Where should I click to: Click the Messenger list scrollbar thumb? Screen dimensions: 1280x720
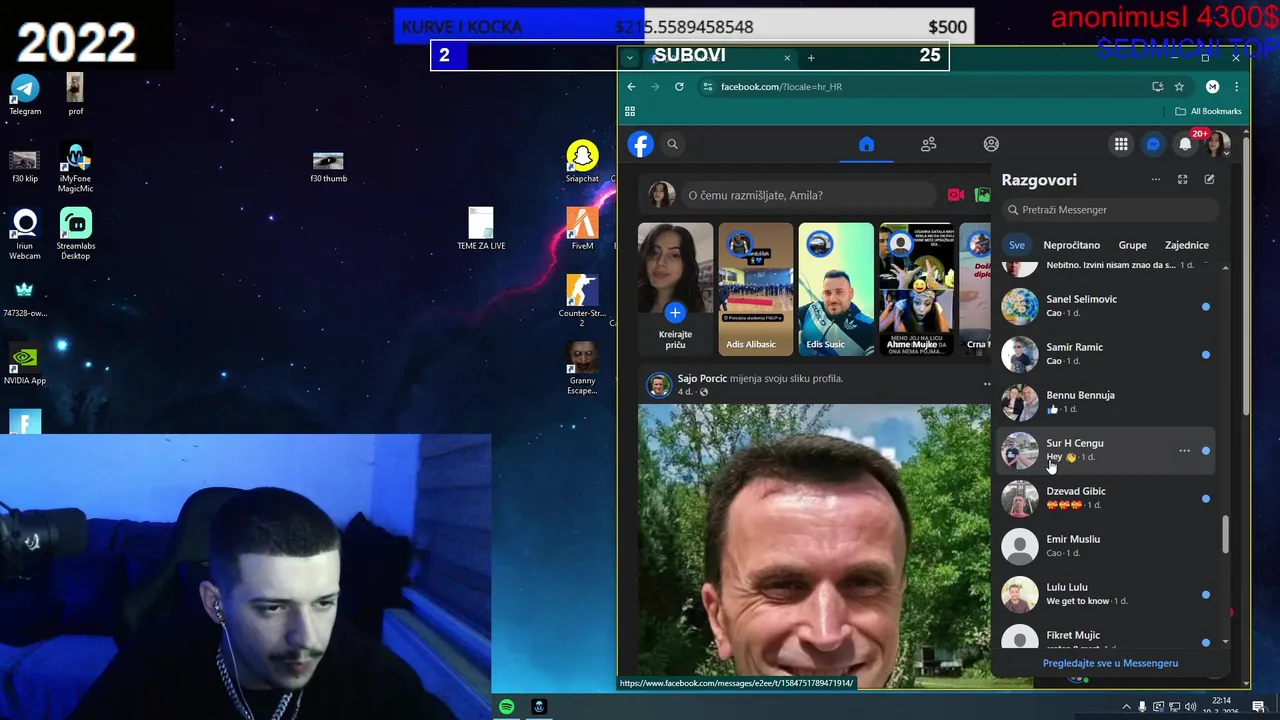pos(1226,534)
